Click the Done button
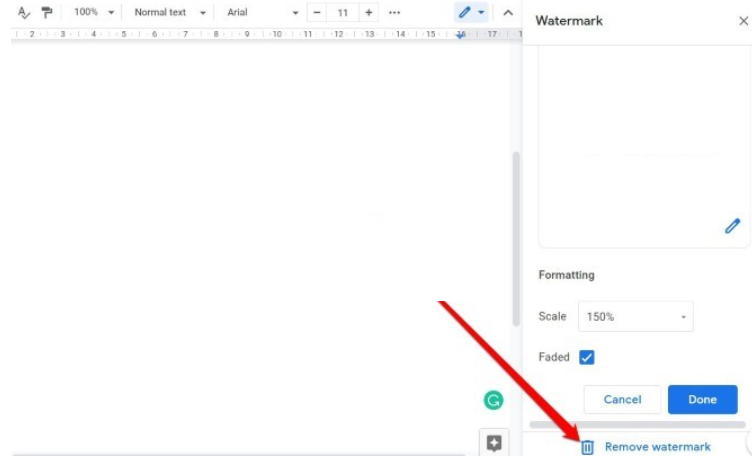This screenshot has height=456, width=752. pos(703,399)
